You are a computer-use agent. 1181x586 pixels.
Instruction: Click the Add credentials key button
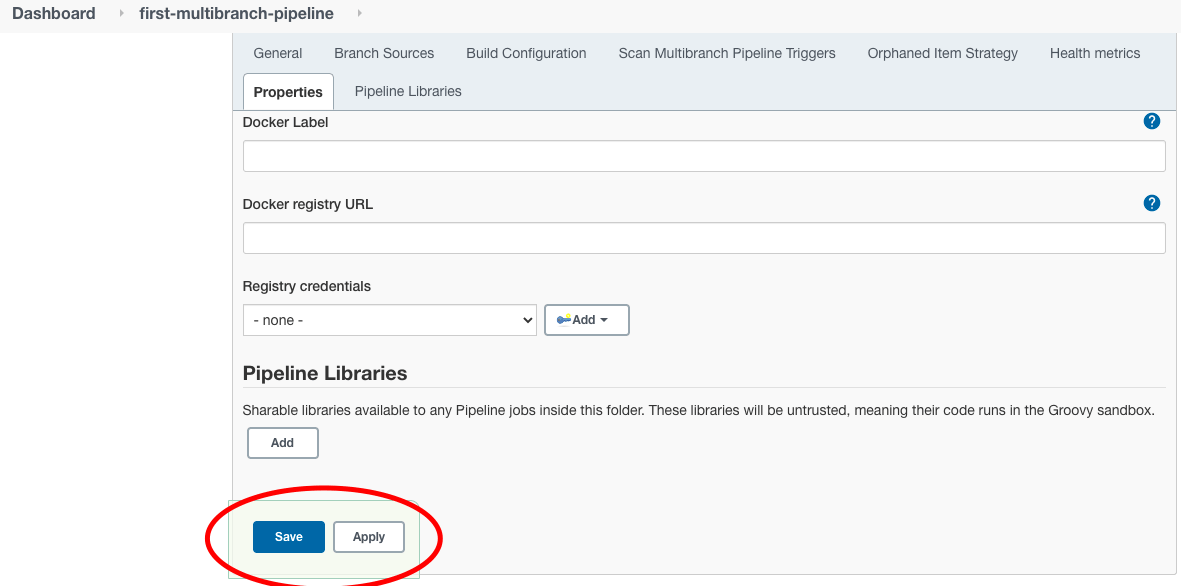coord(586,320)
